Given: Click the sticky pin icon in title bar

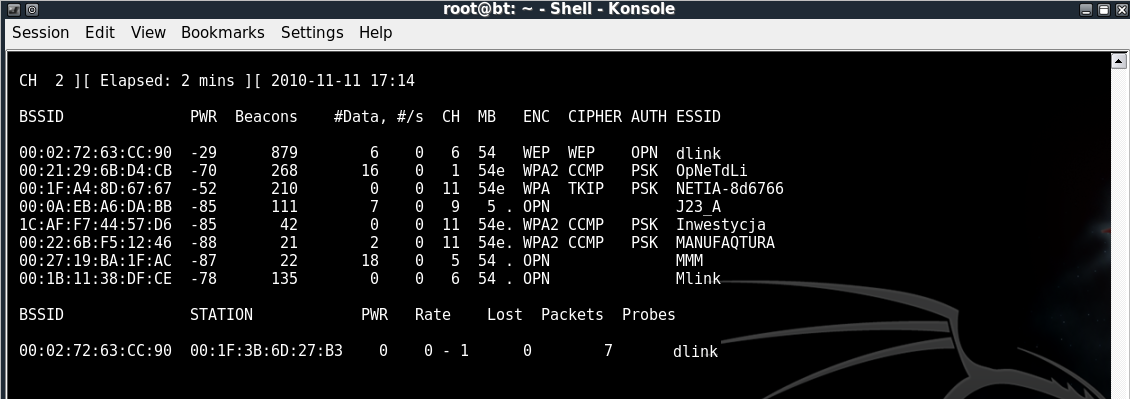Looking at the screenshot, I should click(31, 9).
